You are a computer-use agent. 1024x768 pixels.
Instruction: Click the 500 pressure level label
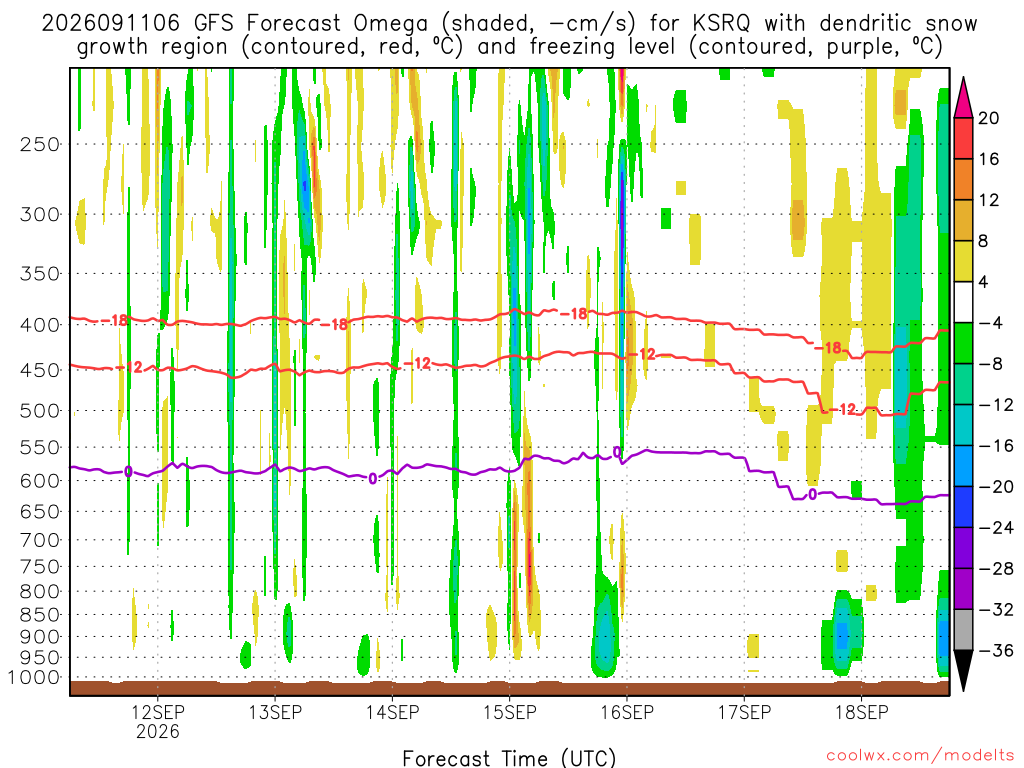pos(40,411)
